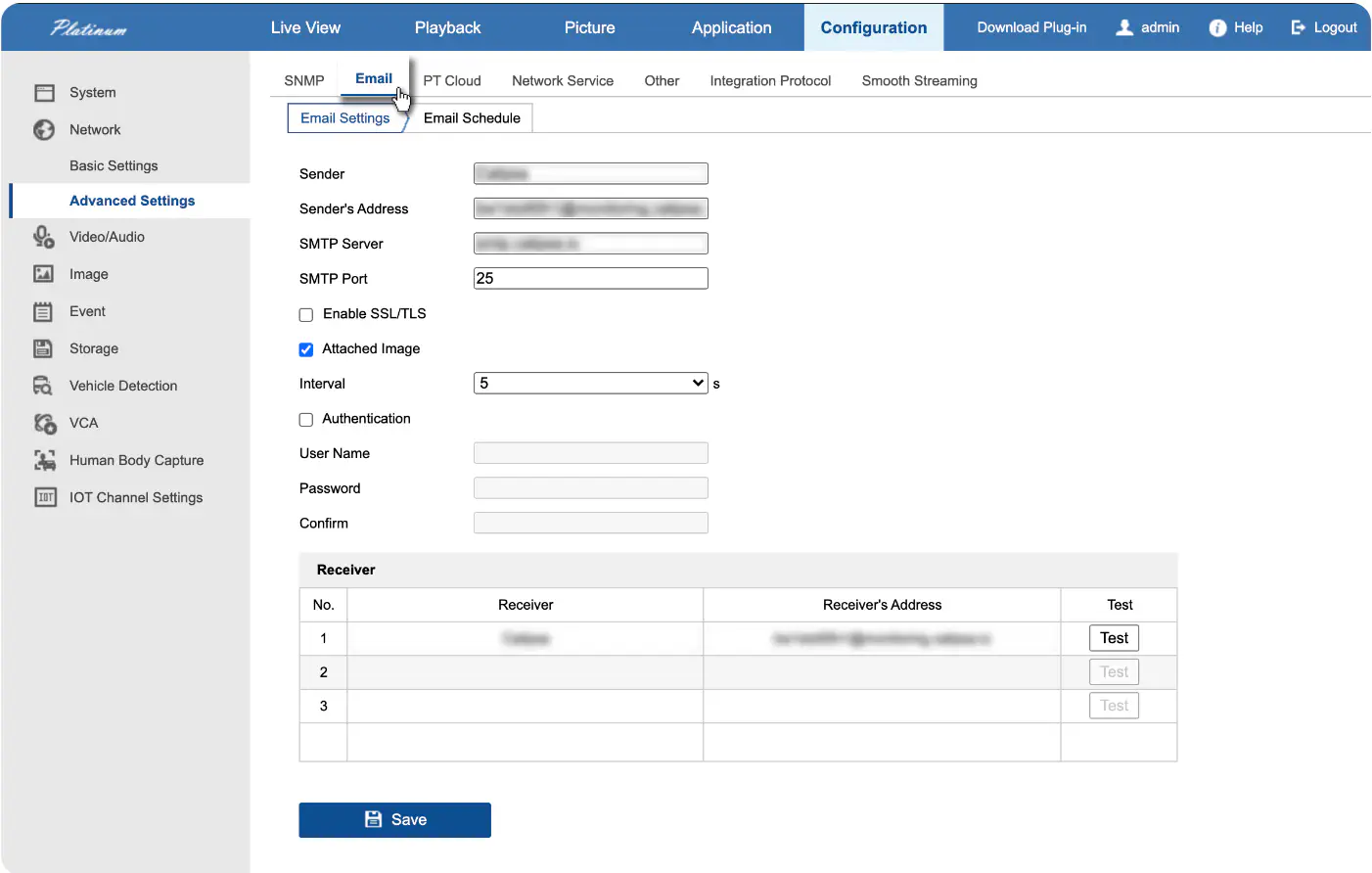The height and width of the screenshot is (873, 1372).
Task: Click the SMTP Server input field
Action: pos(591,244)
